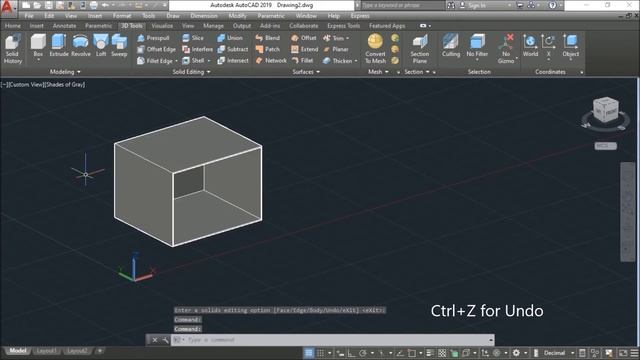
Task: Open the Section Plane tool
Action: pyautogui.click(x=420, y=49)
